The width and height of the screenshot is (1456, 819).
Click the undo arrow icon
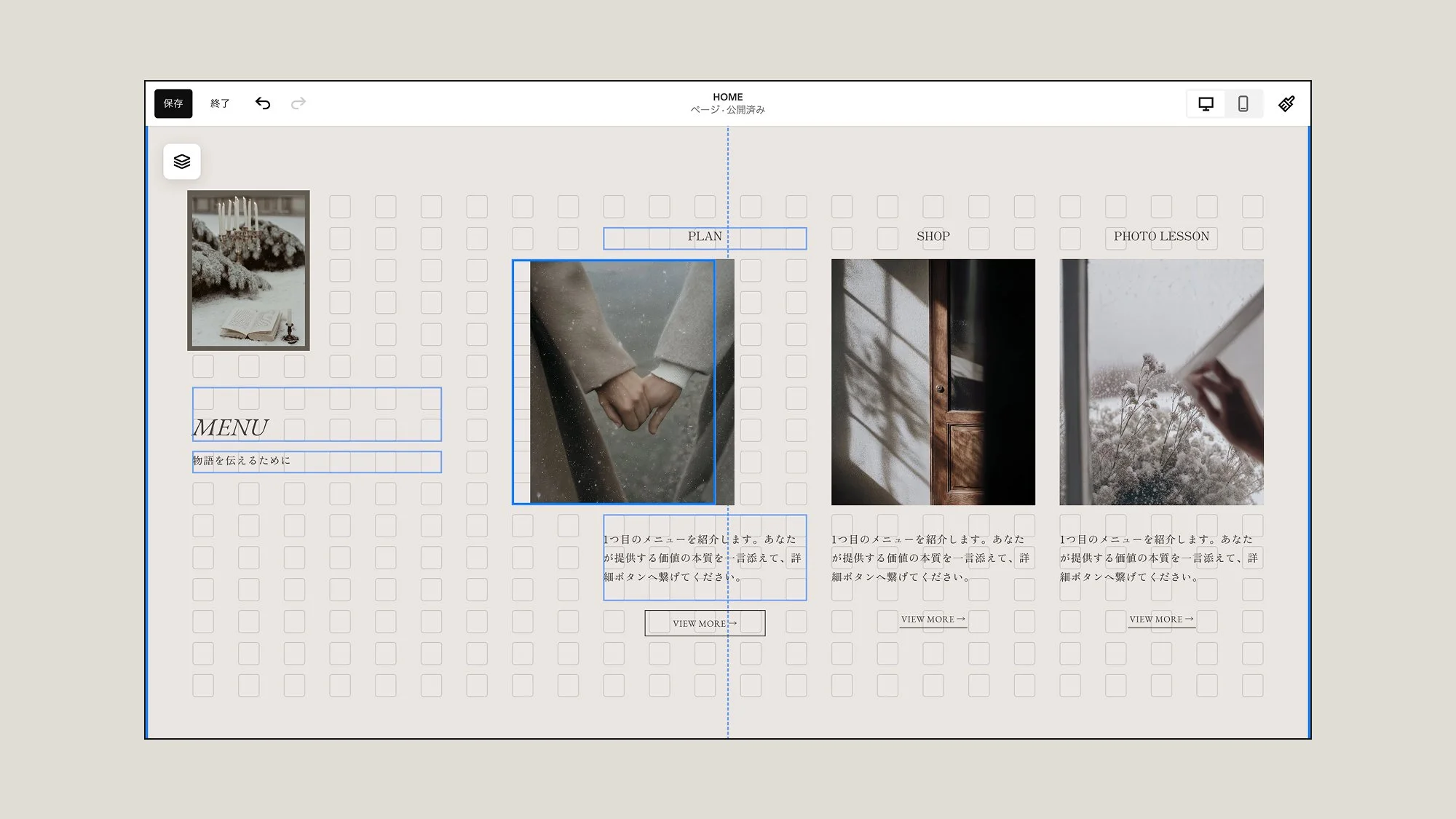[x=263, y=103]
